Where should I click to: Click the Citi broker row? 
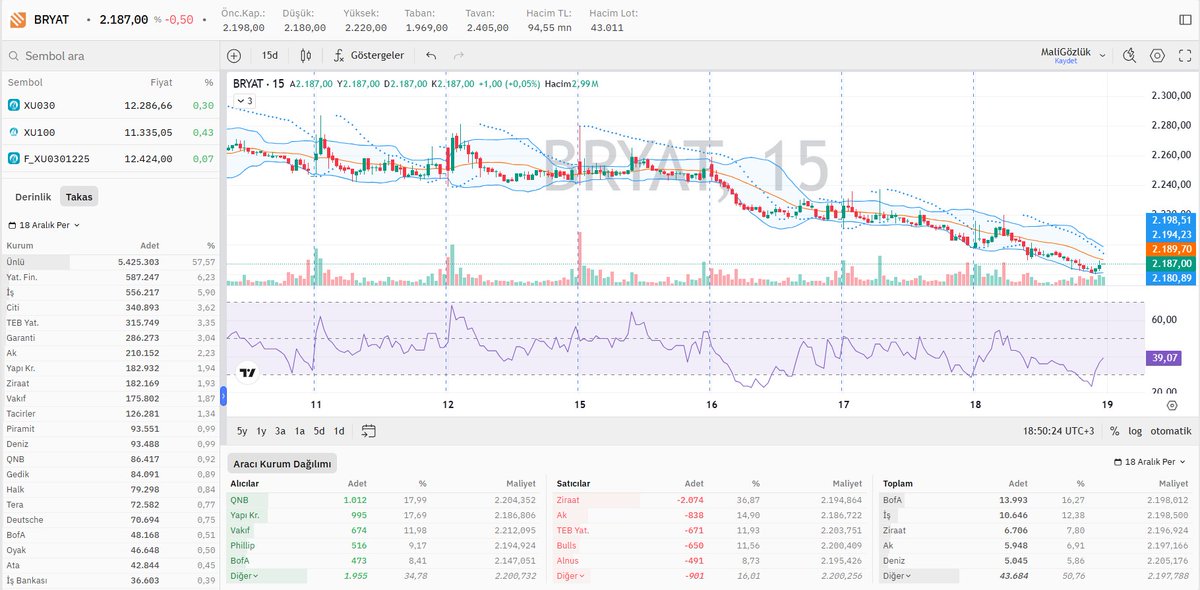pyautogui.click(x=109, y=307)
